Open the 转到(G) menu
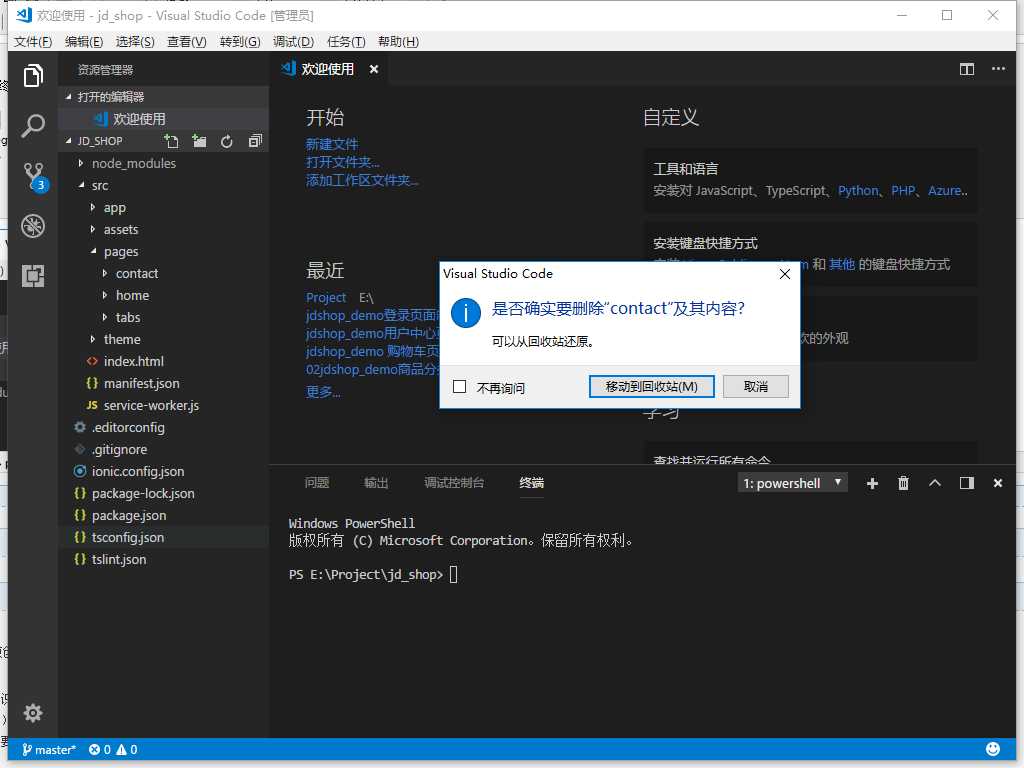This screenshot has height=768, width=1024. click(240, 42)
